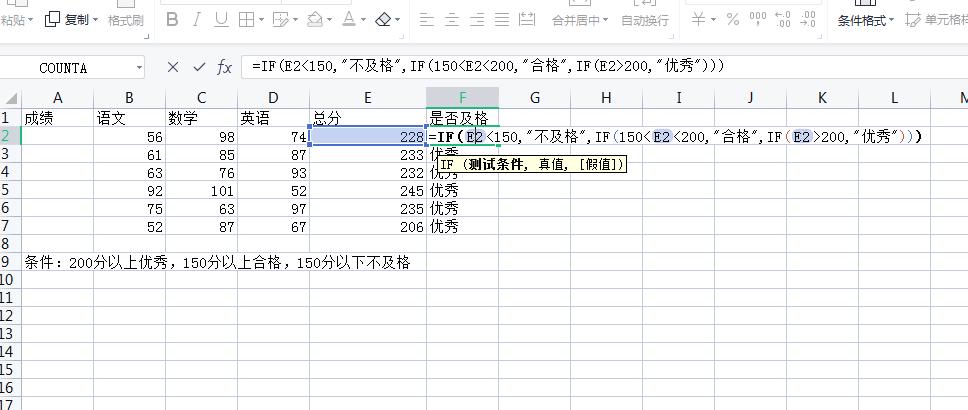Select column B header
This screenshot has width=968, height=410.
(x=129, y=98)
